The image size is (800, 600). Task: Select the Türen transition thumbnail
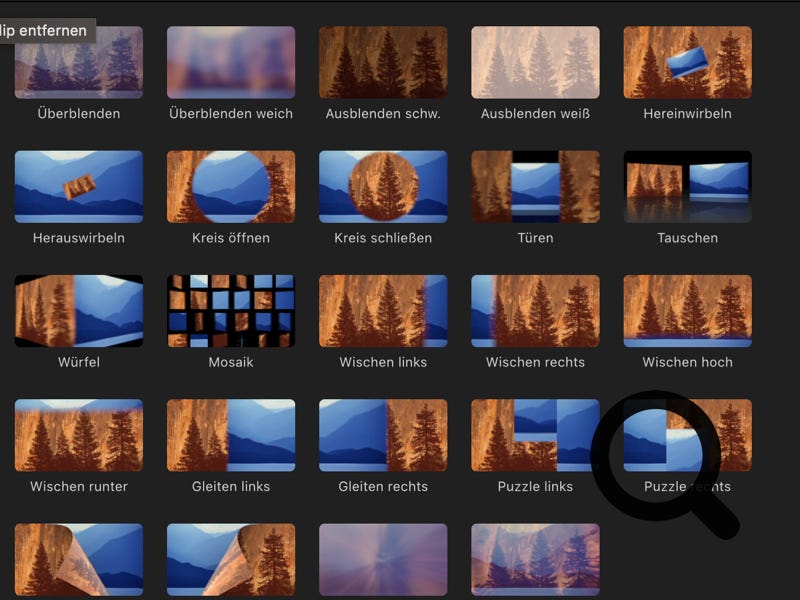(535, 186)
